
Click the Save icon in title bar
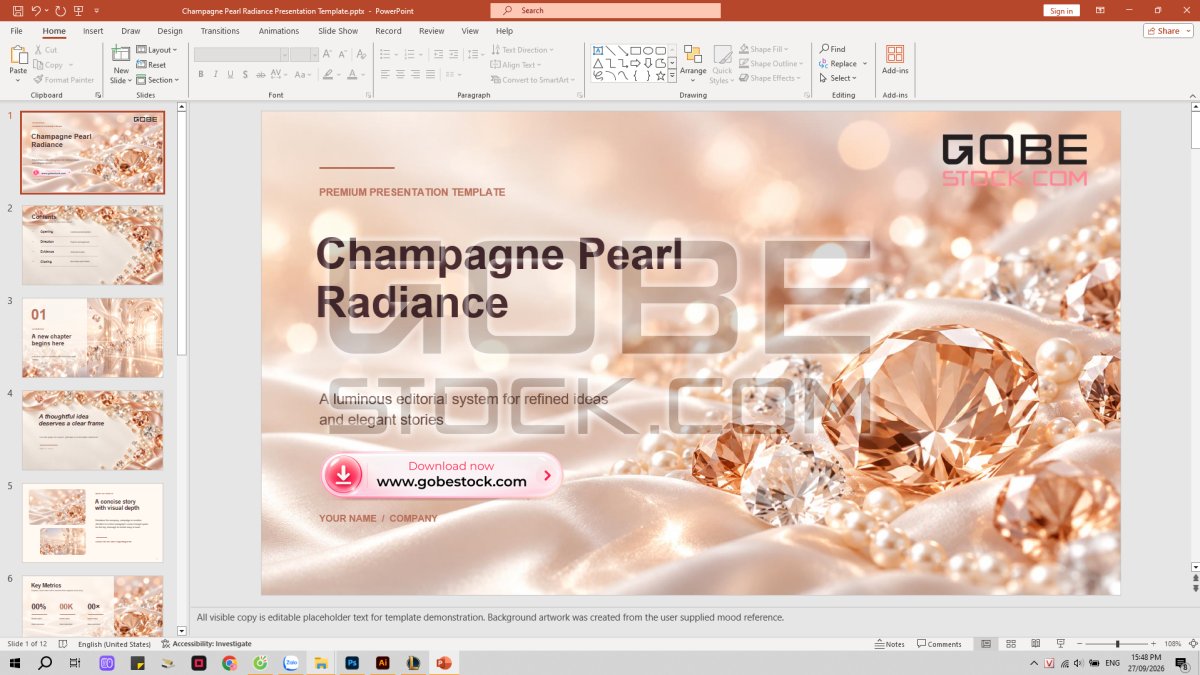18,10
